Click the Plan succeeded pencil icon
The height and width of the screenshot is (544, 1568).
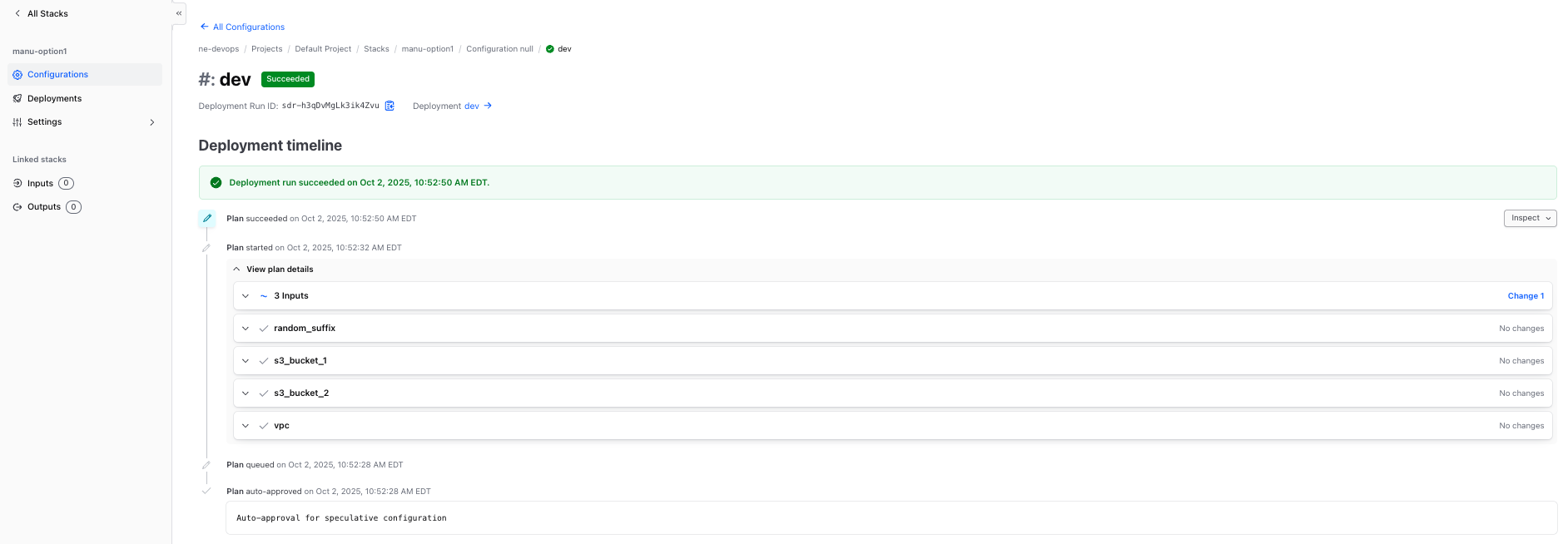click(207, 218)
